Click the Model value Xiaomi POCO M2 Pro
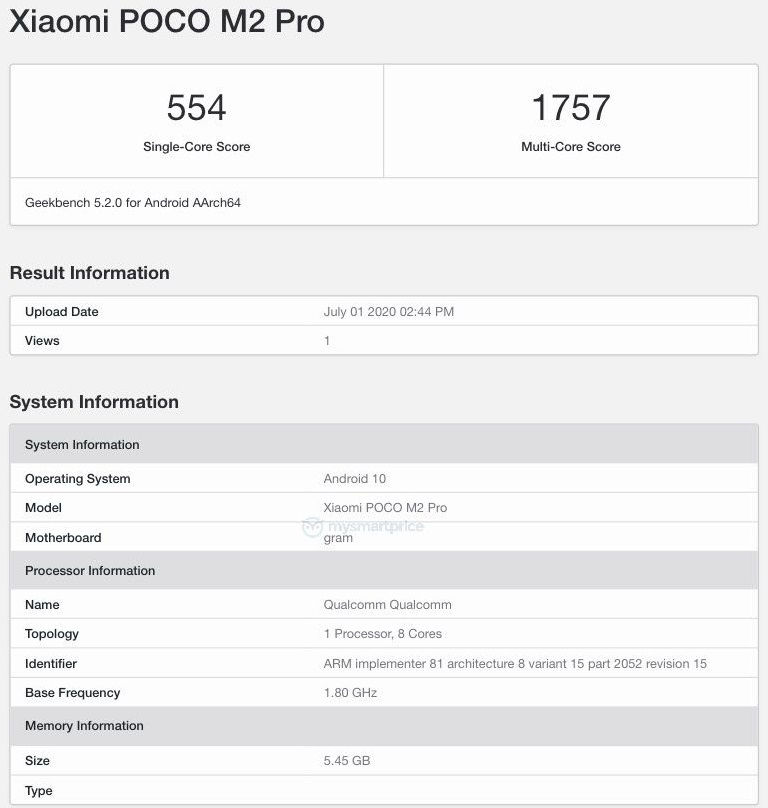This screenshot has height=808, width=768. [385, 508]
